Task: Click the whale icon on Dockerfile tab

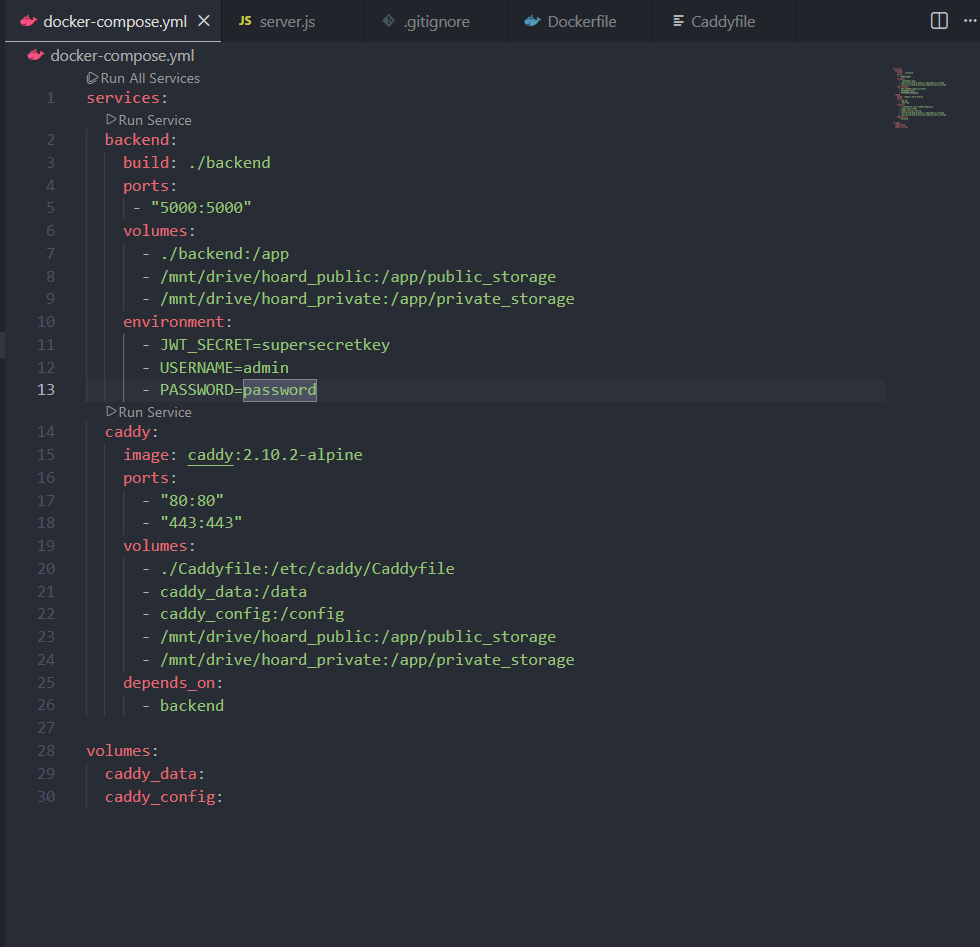Action: coord(533,21)
